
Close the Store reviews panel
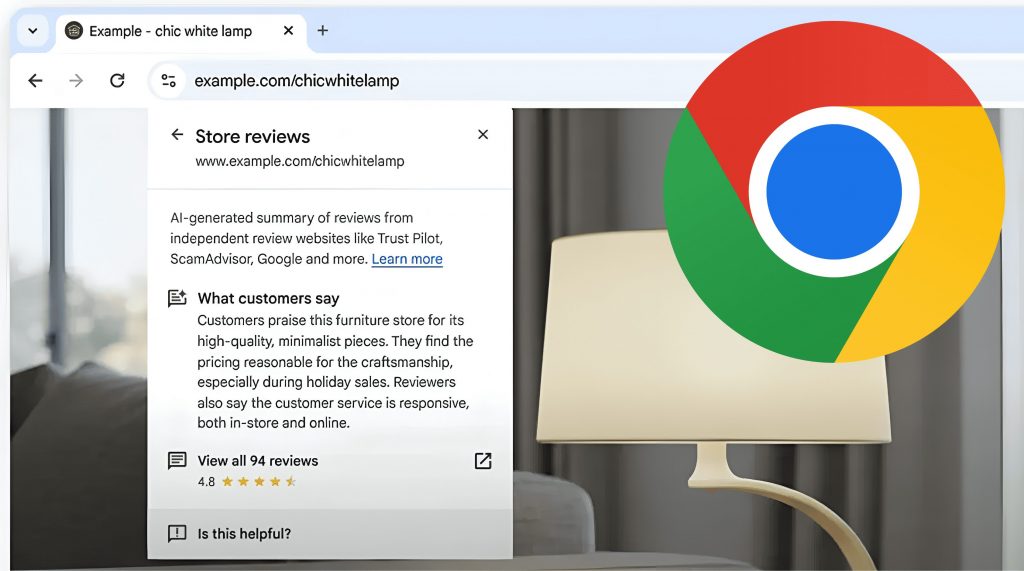(x=483, y=135)
